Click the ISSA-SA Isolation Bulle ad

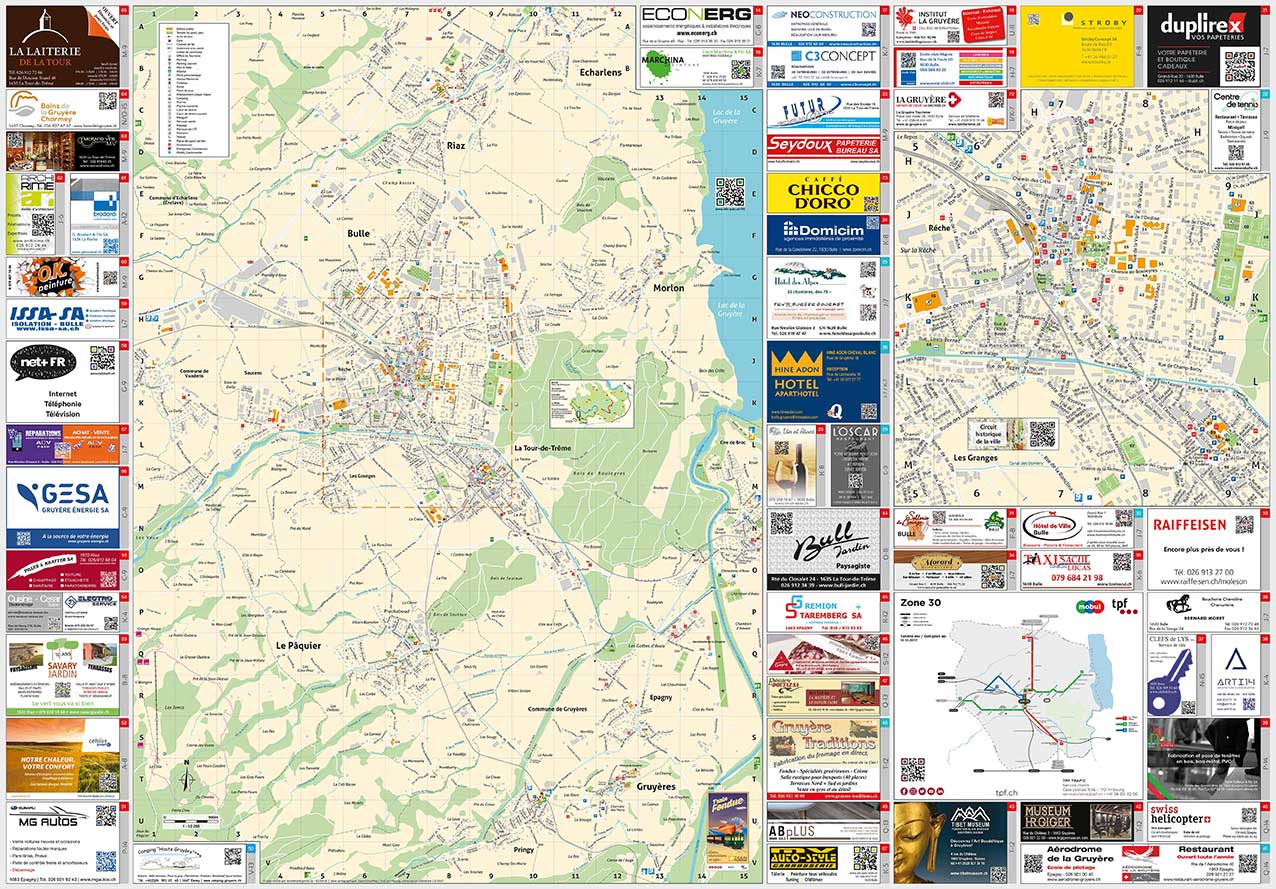click(62, 317)
